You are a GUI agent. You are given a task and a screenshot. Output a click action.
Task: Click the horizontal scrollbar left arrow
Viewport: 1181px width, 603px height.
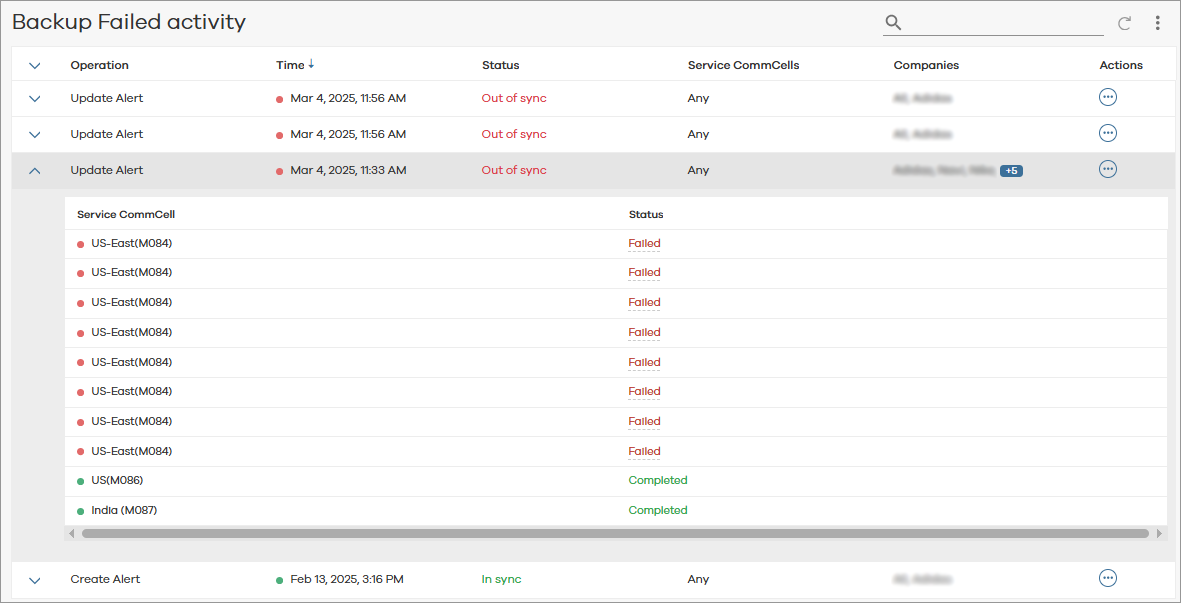pyautogui.click(x=71, y=534)
